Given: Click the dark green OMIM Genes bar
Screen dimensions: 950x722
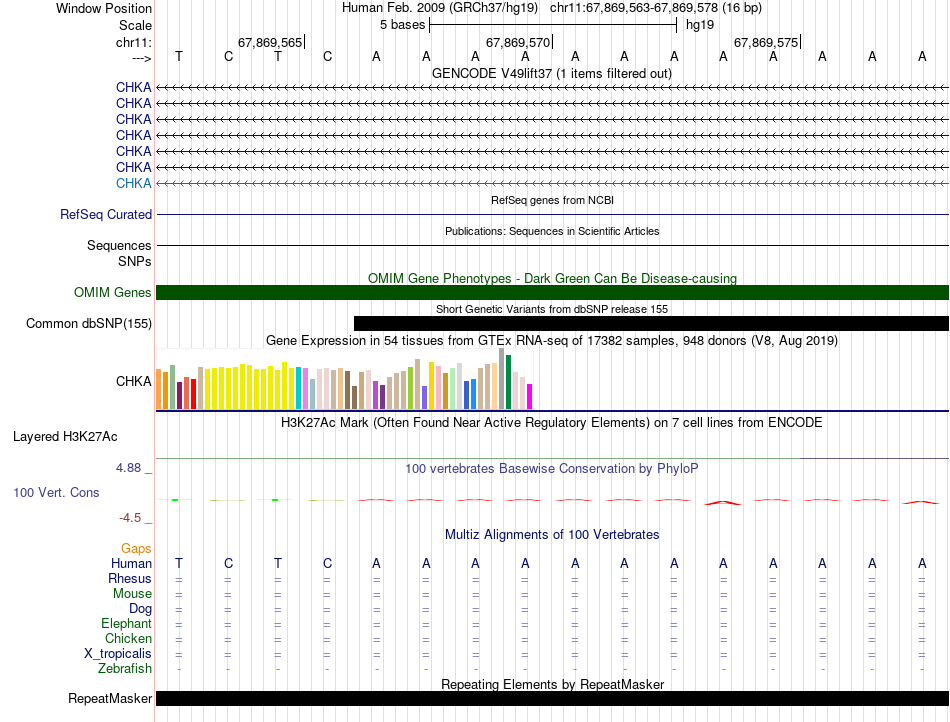Looking at the screenshot, I should coord(553,293).
